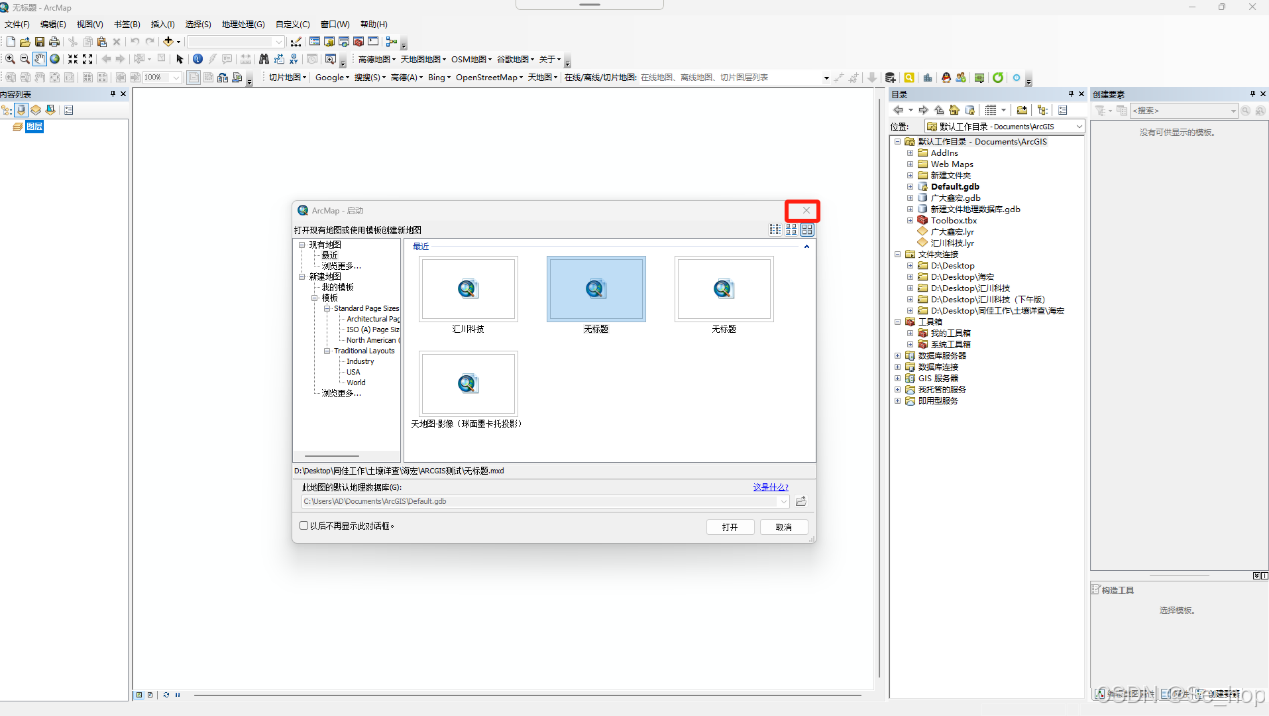Open the OpenStreetMap dropdown button
Viewport: 1269px width, 716px height.
point(490,77)
